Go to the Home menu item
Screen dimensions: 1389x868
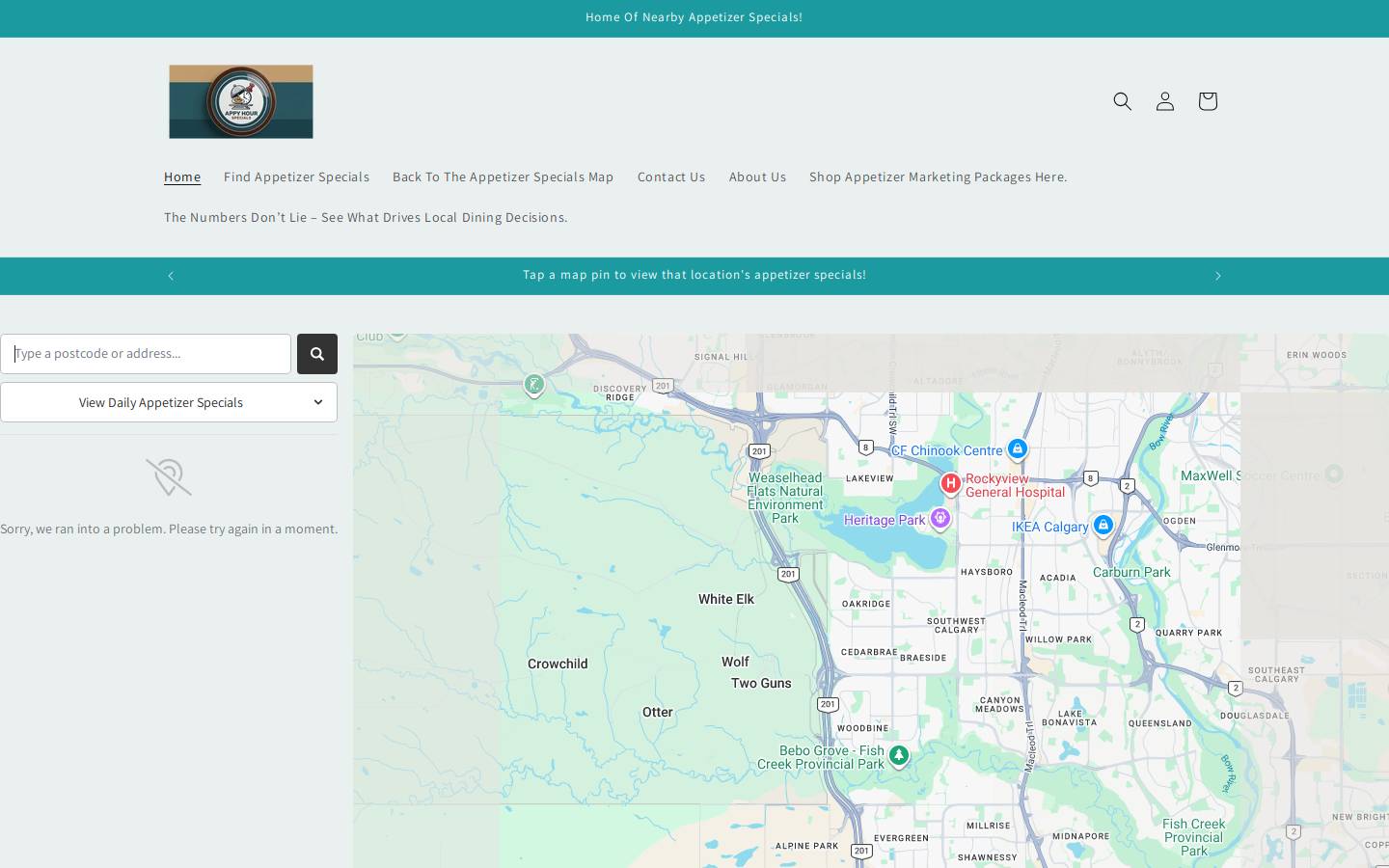(182, 176)
